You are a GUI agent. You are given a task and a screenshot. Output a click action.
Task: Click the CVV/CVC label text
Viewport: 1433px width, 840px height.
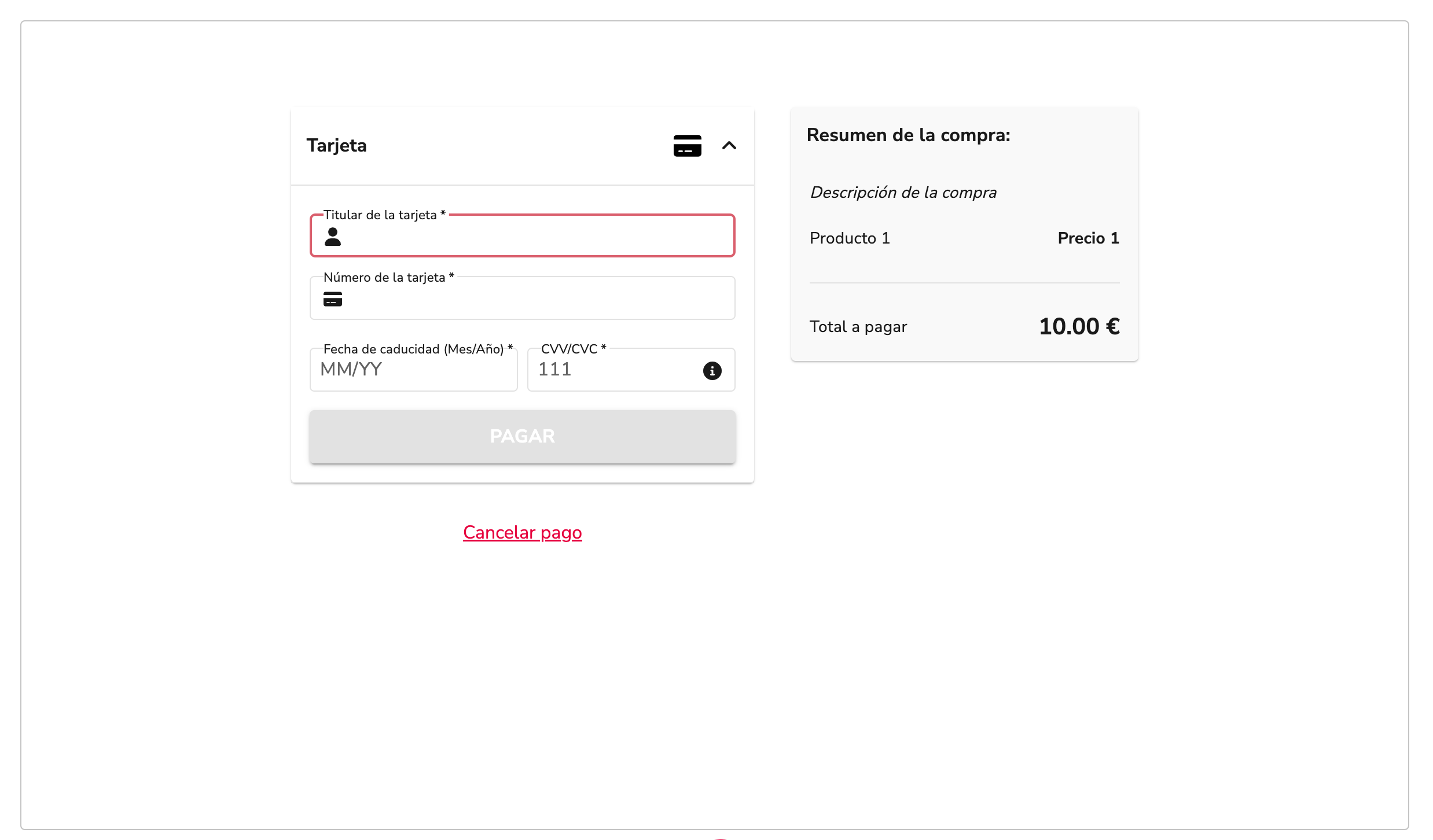[x=574, y=349]
